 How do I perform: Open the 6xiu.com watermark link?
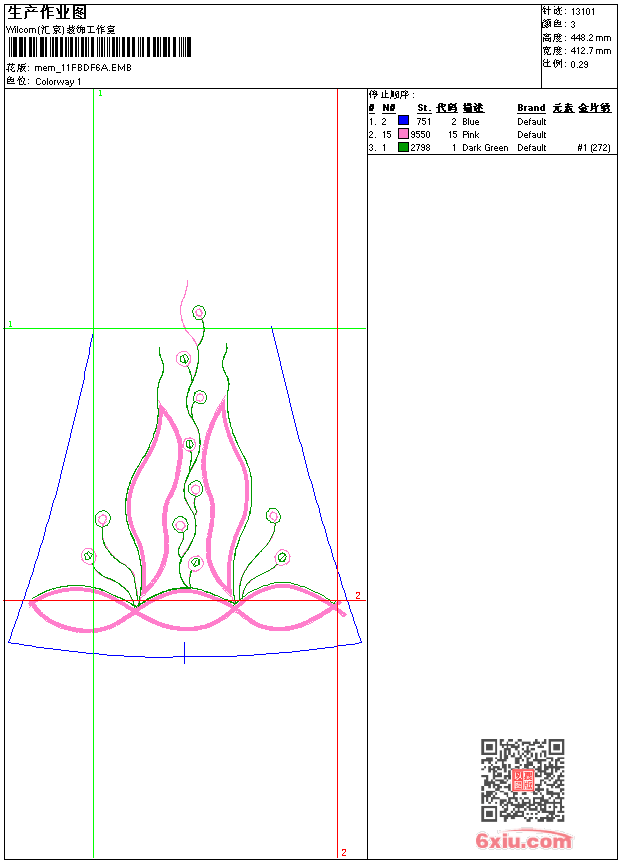pos(523,840)
